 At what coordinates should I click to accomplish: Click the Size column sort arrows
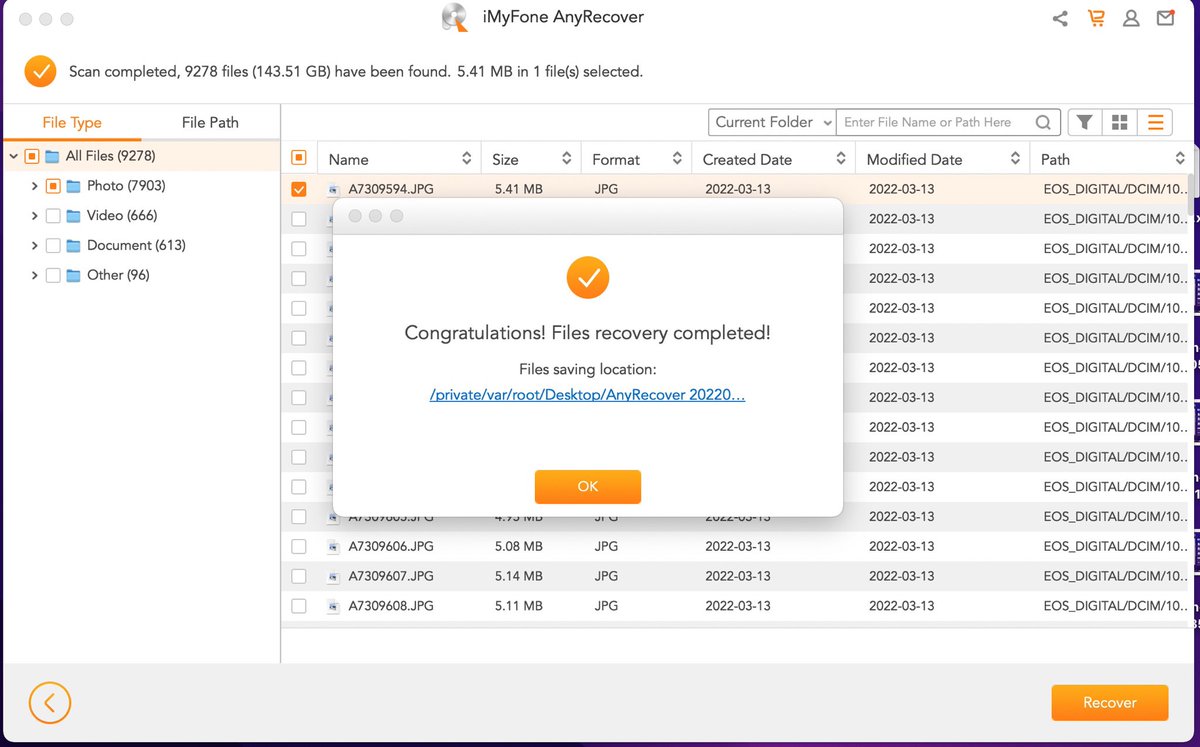point(566,159)
